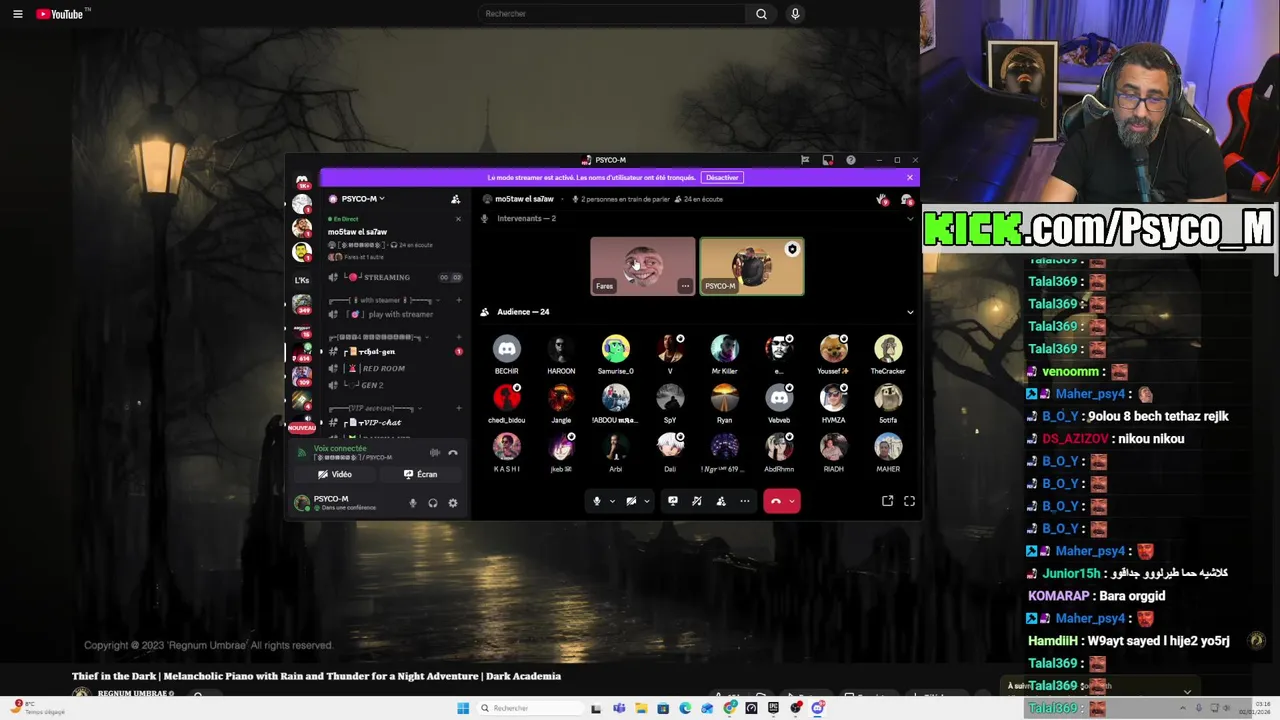Open Discord user settings gear
This screenshot has width=1280, height=720.
click(x=453, y=503)
